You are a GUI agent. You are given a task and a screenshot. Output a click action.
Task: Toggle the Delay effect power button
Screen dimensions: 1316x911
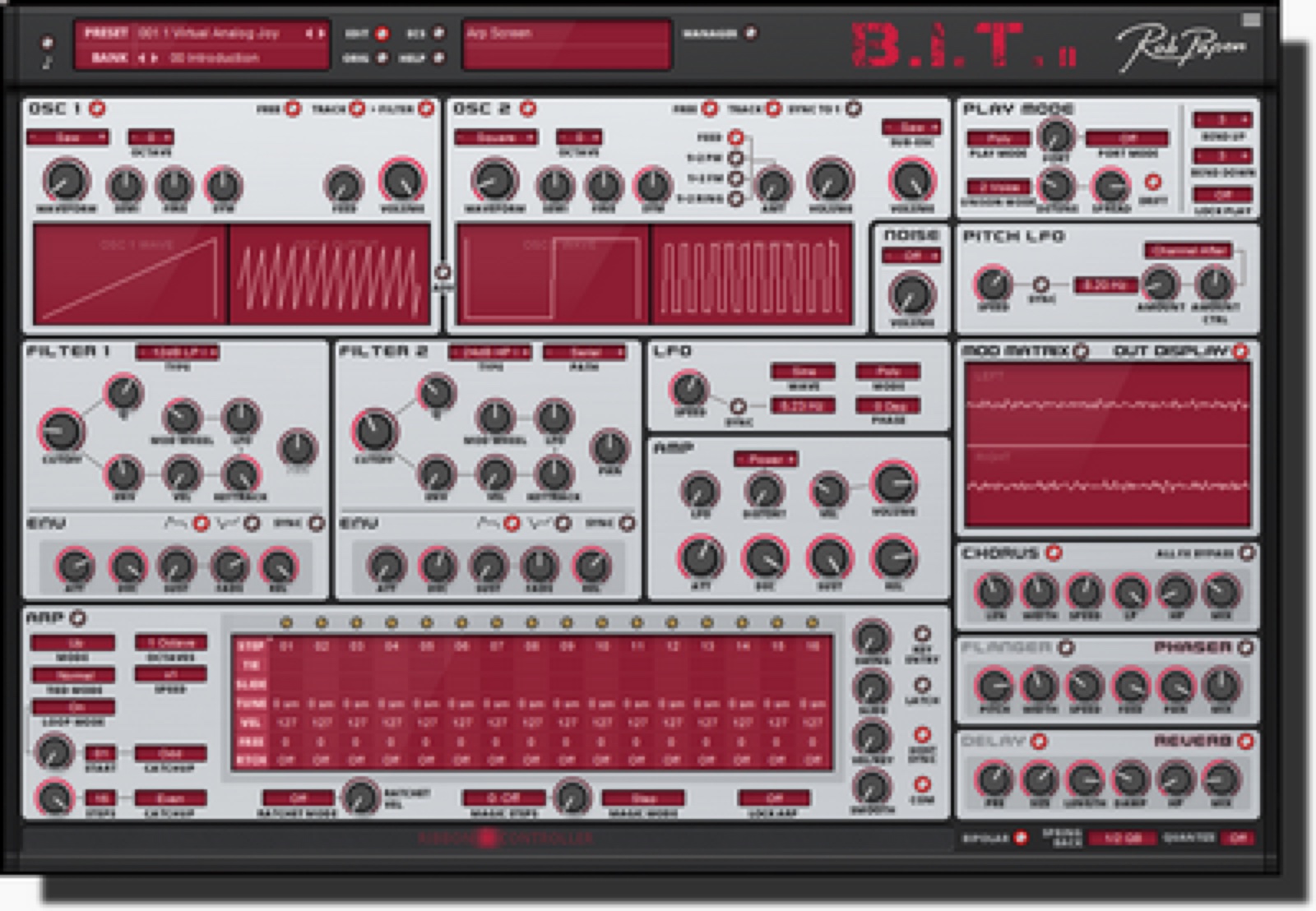click(1040, 742)
